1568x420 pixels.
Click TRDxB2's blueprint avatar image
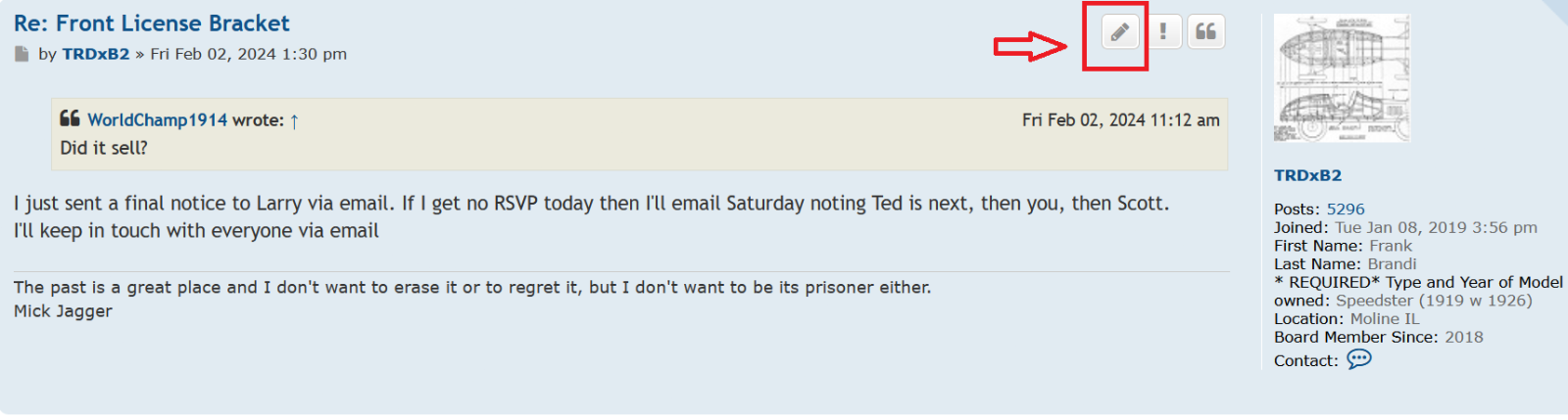(1341, 78)
